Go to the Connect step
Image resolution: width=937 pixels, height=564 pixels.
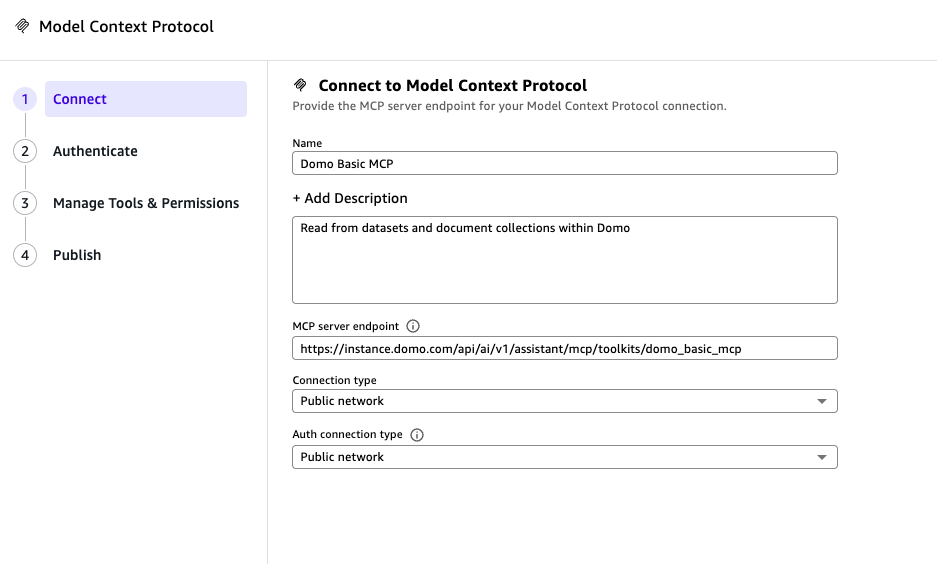(146, 99)
